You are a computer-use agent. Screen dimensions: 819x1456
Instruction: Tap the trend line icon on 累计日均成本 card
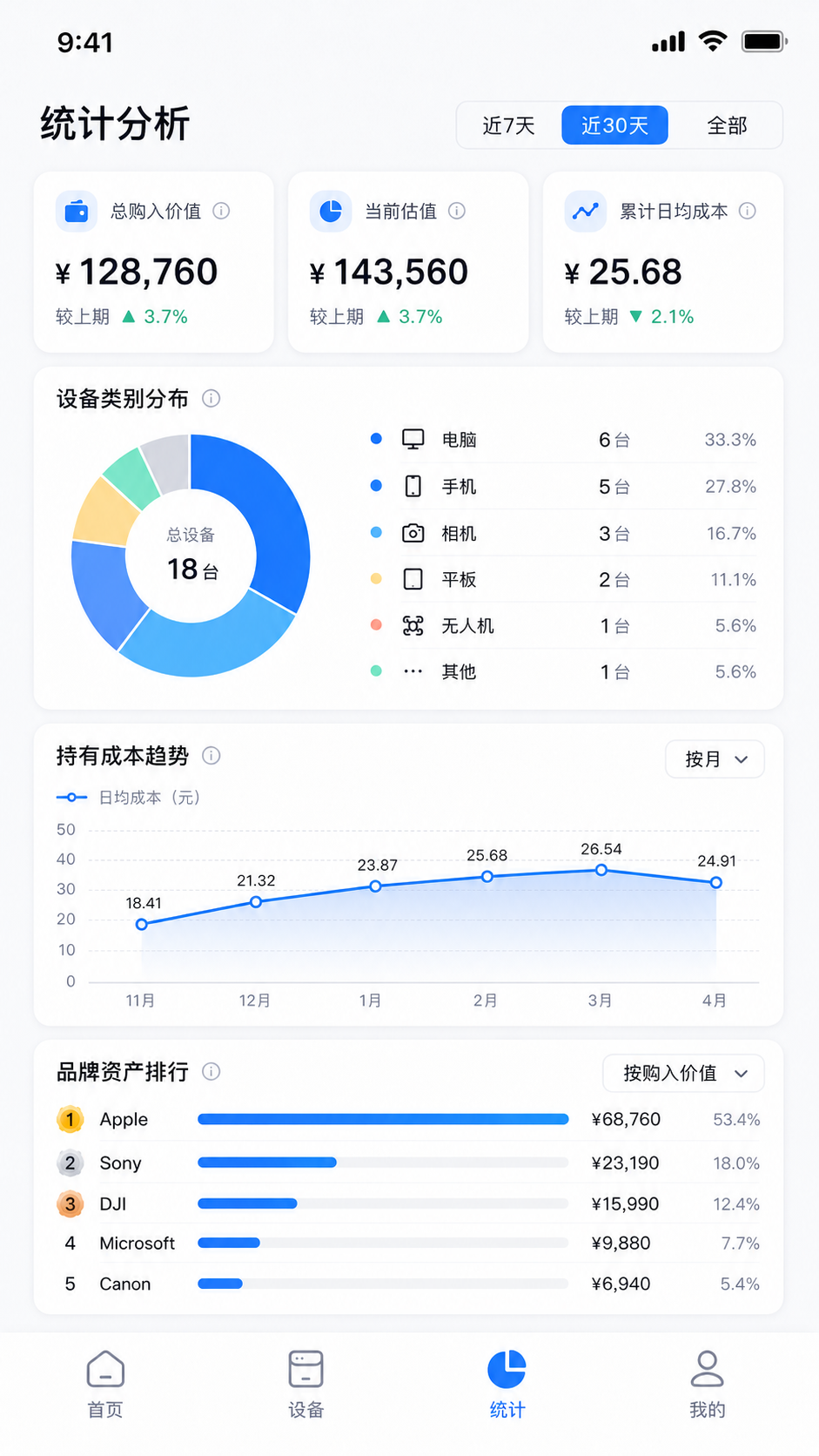pos(585,211)
